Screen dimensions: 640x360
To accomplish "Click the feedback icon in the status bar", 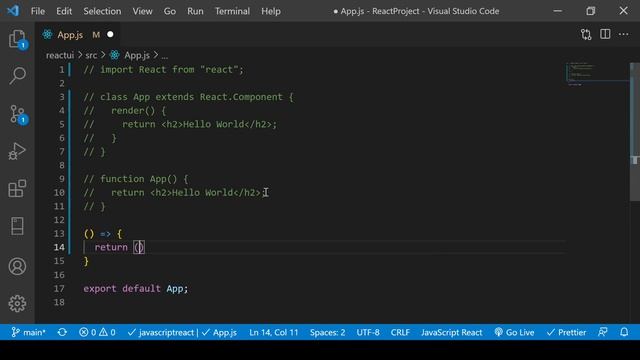I will pyautogui.click(x=603, y=332).
